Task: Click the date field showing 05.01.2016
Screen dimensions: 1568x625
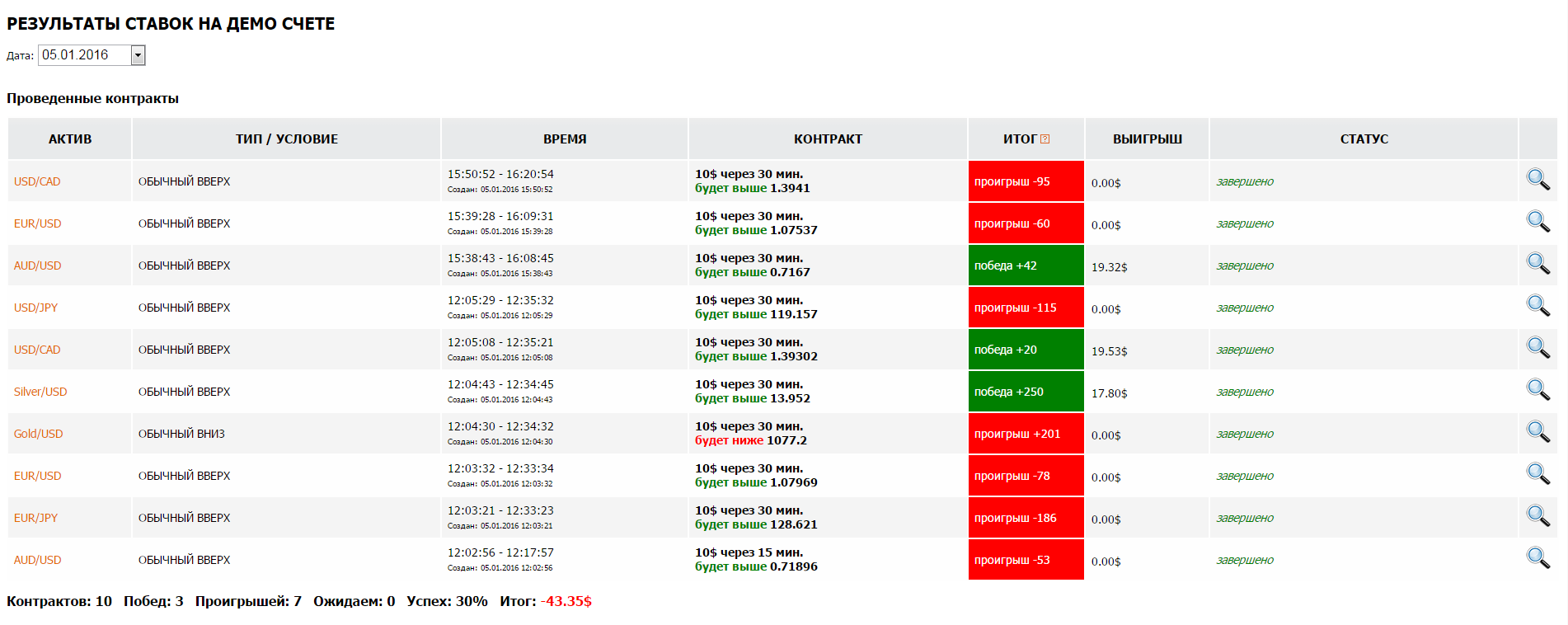Action: coord(84,55)
